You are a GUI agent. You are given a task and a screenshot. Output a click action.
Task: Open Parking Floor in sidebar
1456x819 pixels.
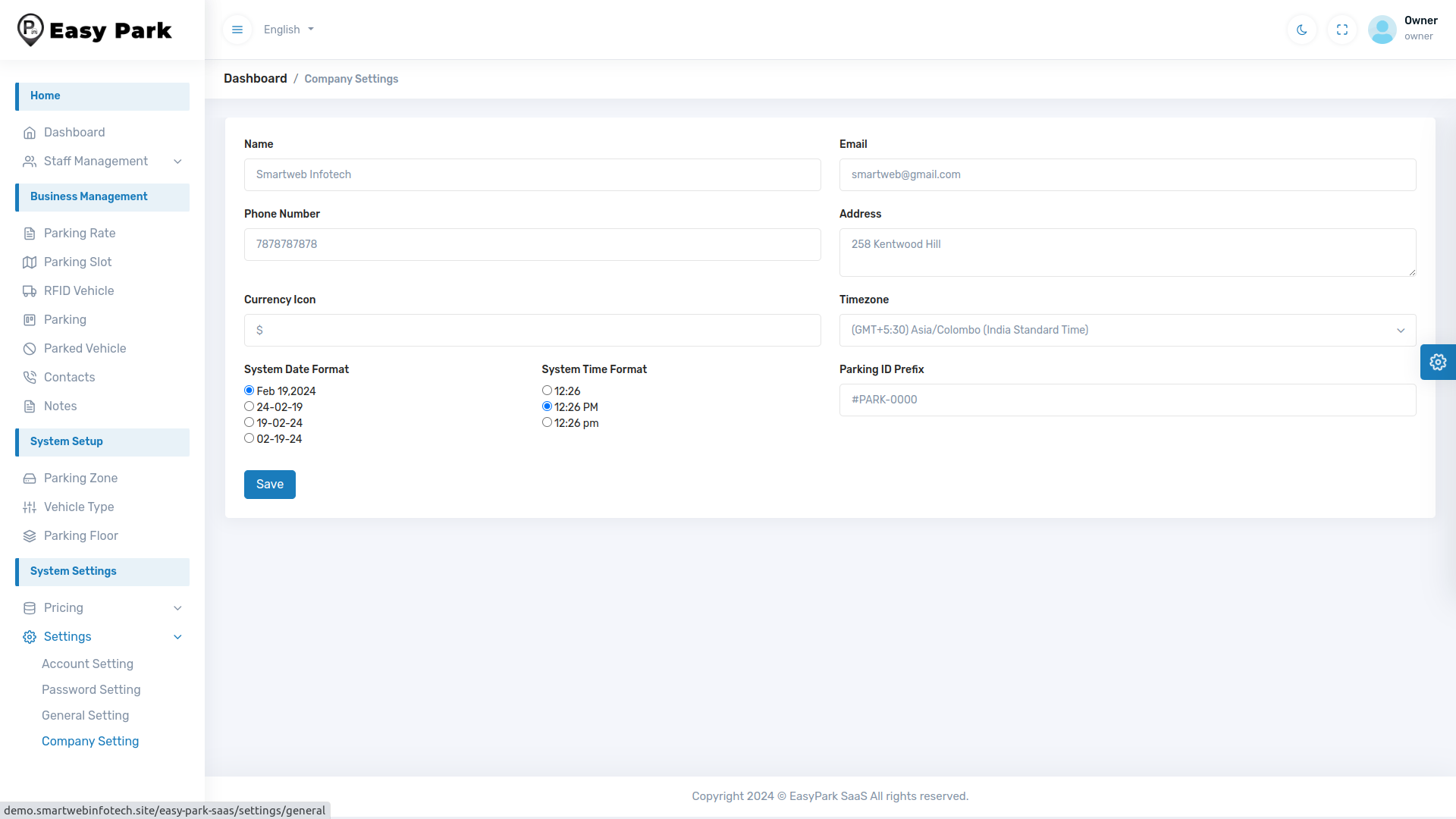(81, 536)
